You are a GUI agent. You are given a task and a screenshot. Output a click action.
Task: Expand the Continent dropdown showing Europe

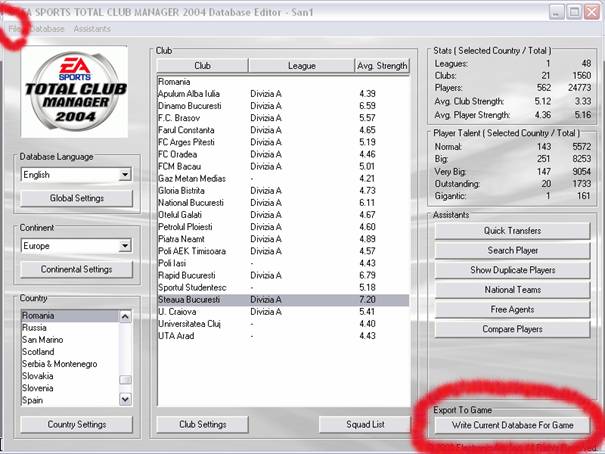tap(124, 246)
